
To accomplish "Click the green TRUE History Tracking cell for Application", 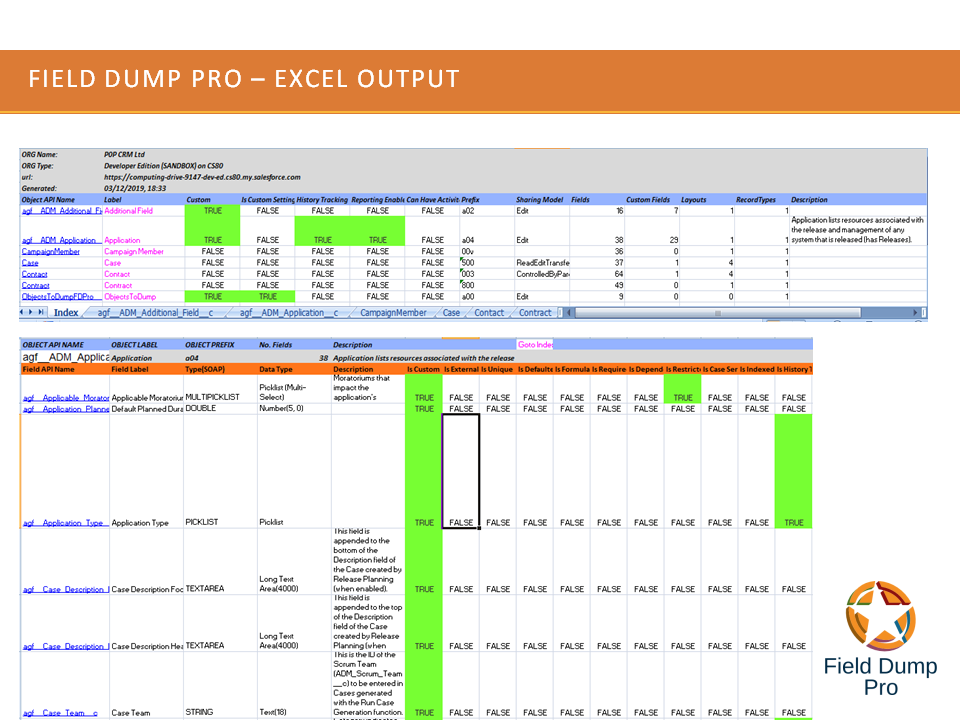I will click(322, 240).
